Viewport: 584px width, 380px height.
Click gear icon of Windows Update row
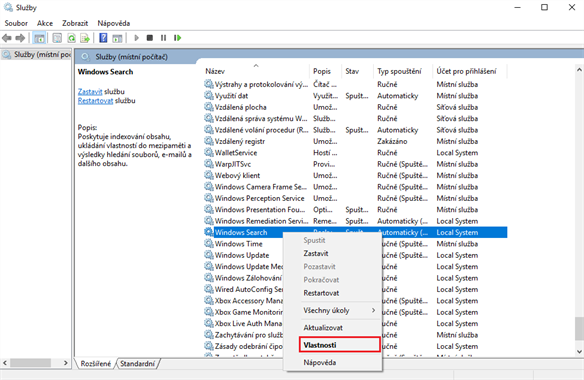(x=209, y=255)
